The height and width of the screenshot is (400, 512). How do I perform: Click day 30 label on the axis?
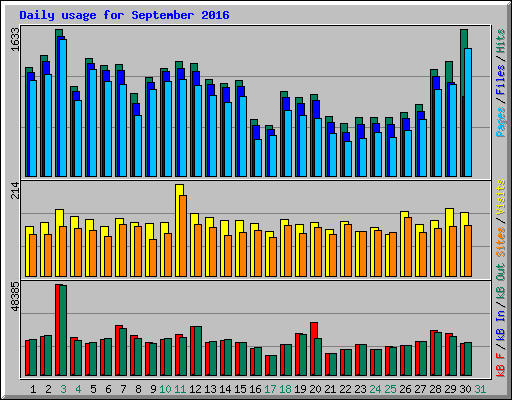click(x=465, y=389)
